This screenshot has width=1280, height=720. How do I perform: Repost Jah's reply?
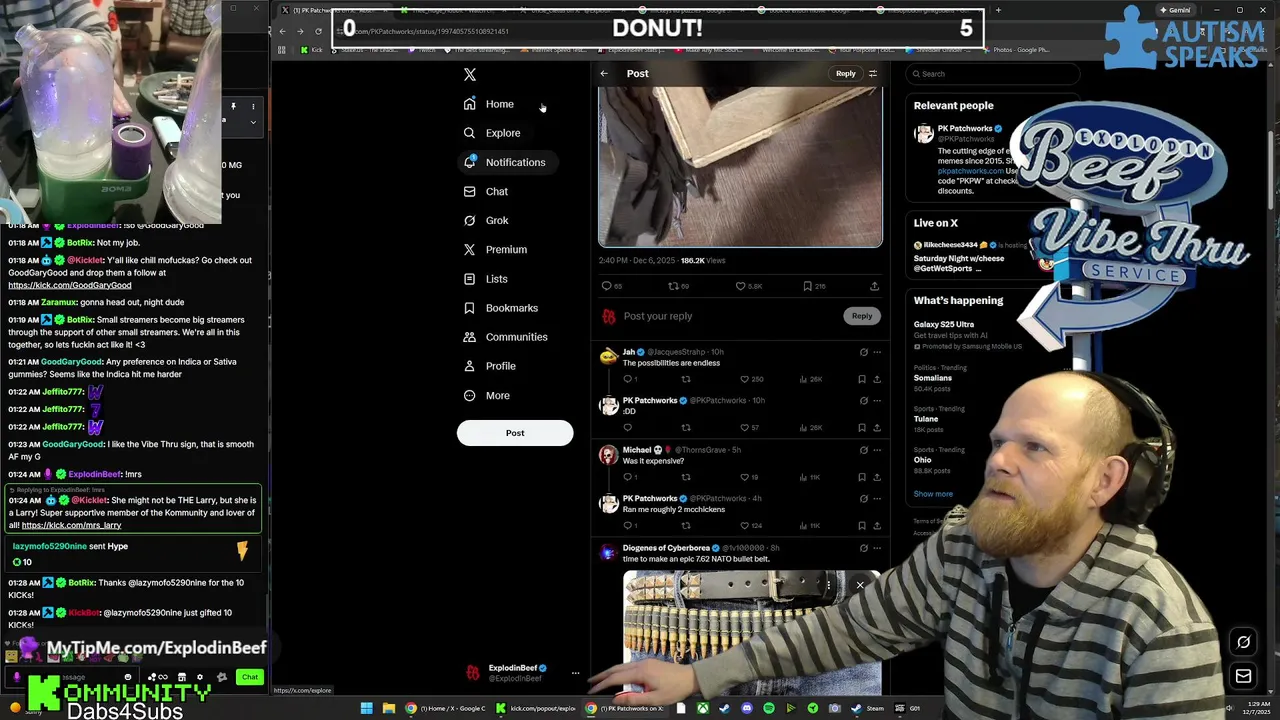686,379
